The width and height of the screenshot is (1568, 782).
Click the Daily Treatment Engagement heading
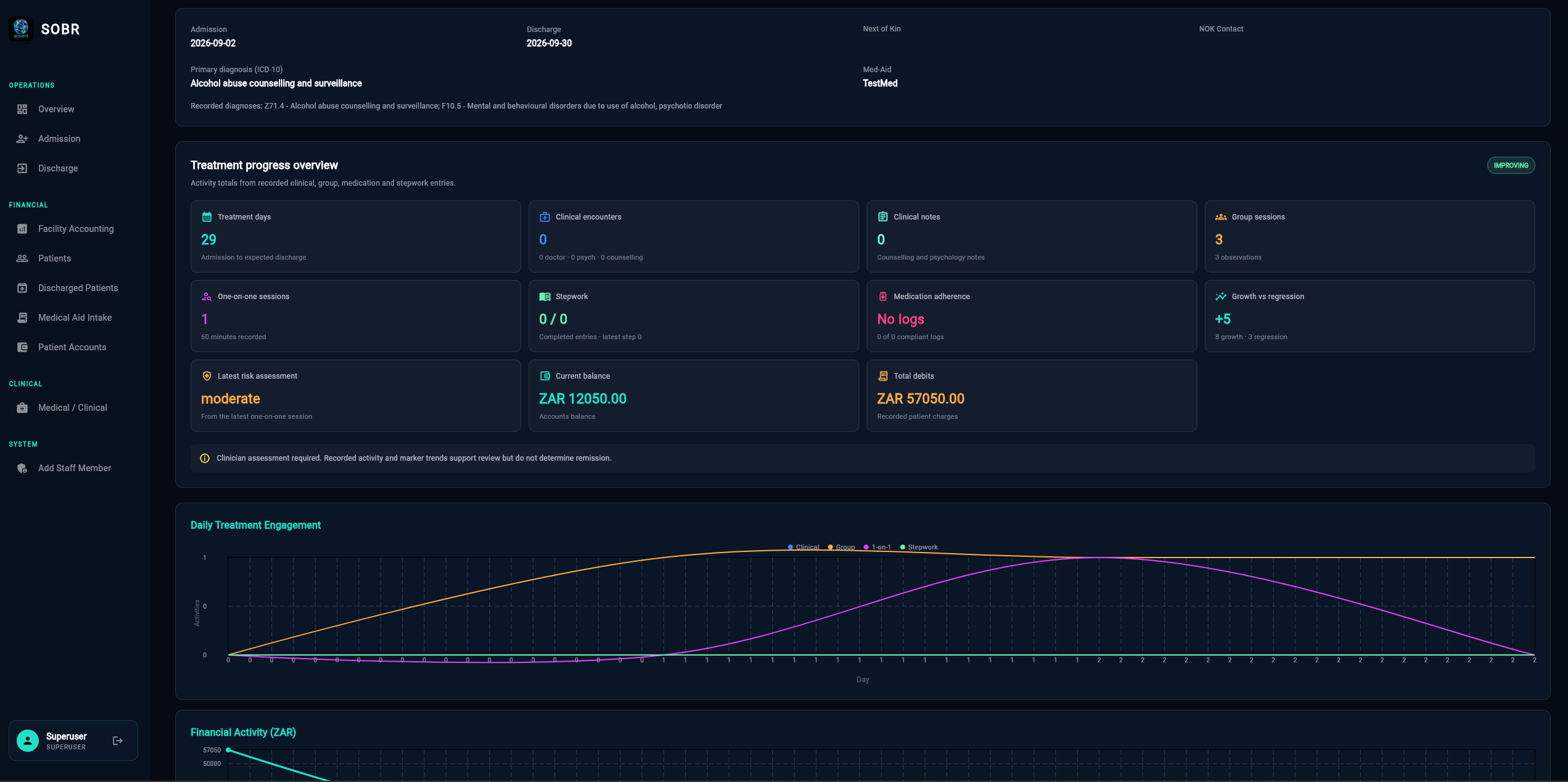coord(255,525)
